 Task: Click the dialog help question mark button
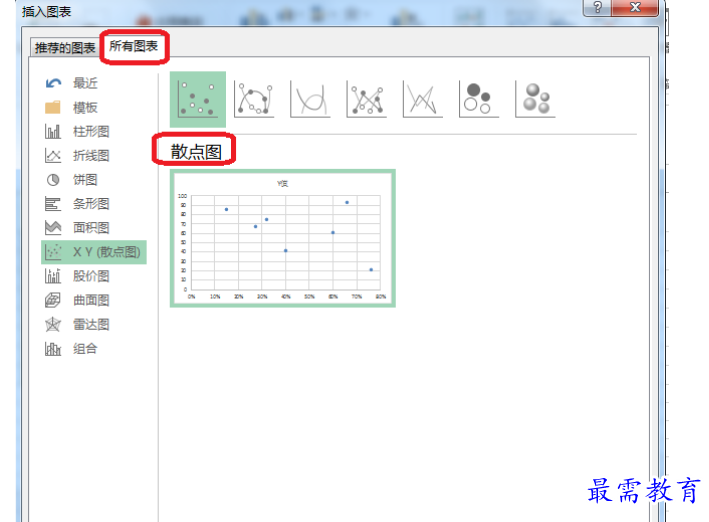point(597,7)
